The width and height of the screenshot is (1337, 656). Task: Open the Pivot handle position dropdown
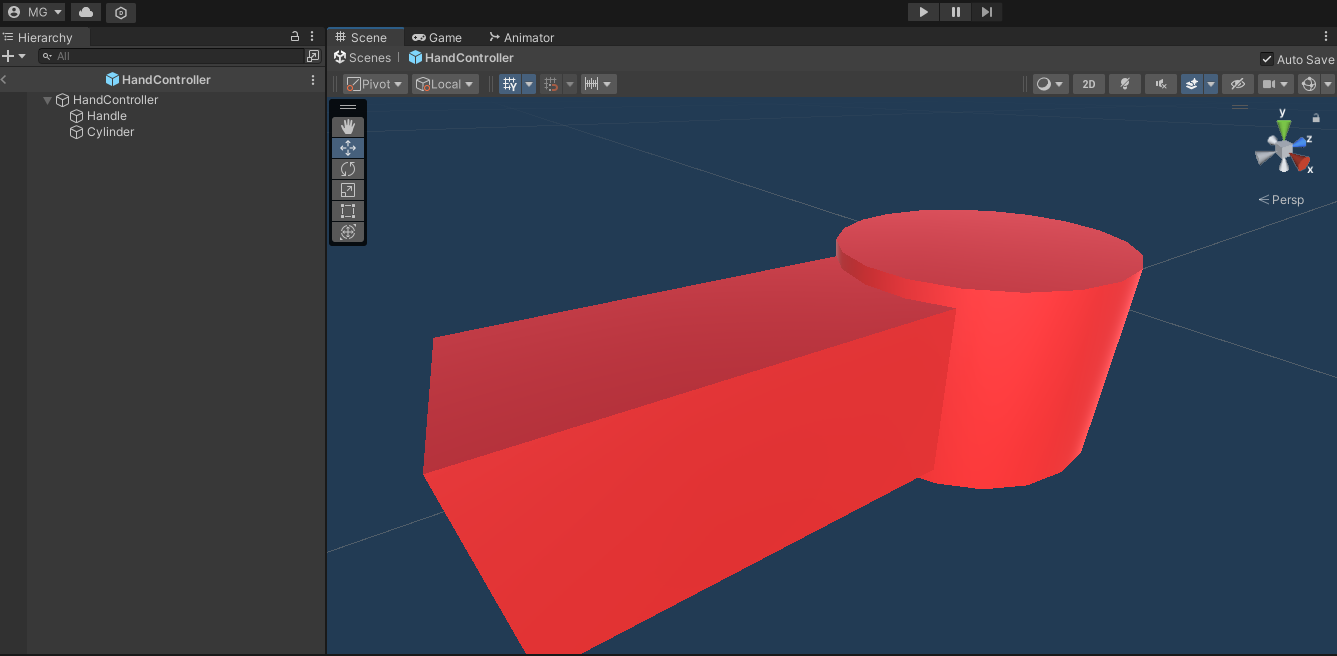[x=375, y=84]
